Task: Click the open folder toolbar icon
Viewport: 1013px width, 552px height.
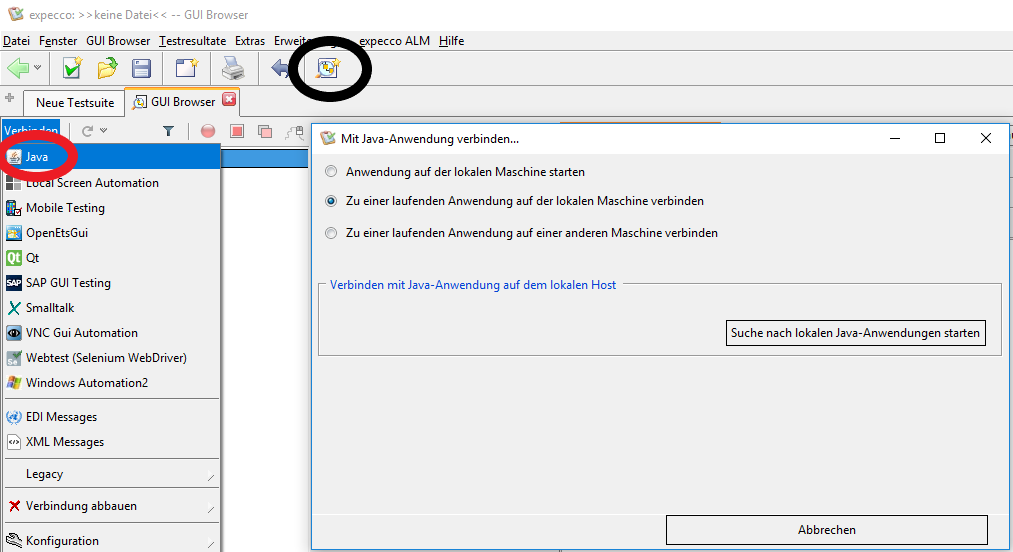Action: point(107,68)
